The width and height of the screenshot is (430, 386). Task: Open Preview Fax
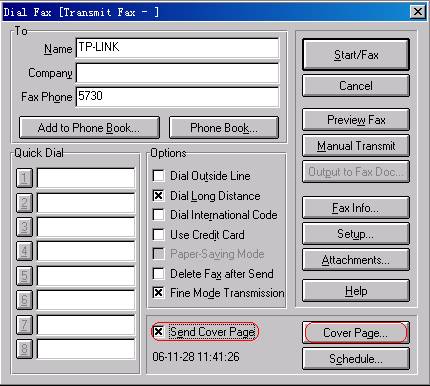pos(356,119)
